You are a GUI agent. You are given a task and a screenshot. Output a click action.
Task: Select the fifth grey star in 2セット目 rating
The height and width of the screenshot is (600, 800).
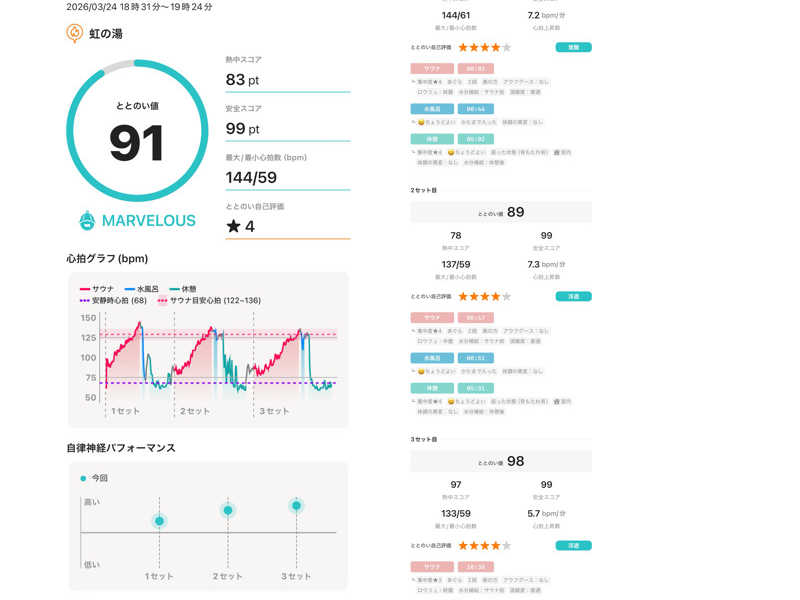click(x=506, y=296)
